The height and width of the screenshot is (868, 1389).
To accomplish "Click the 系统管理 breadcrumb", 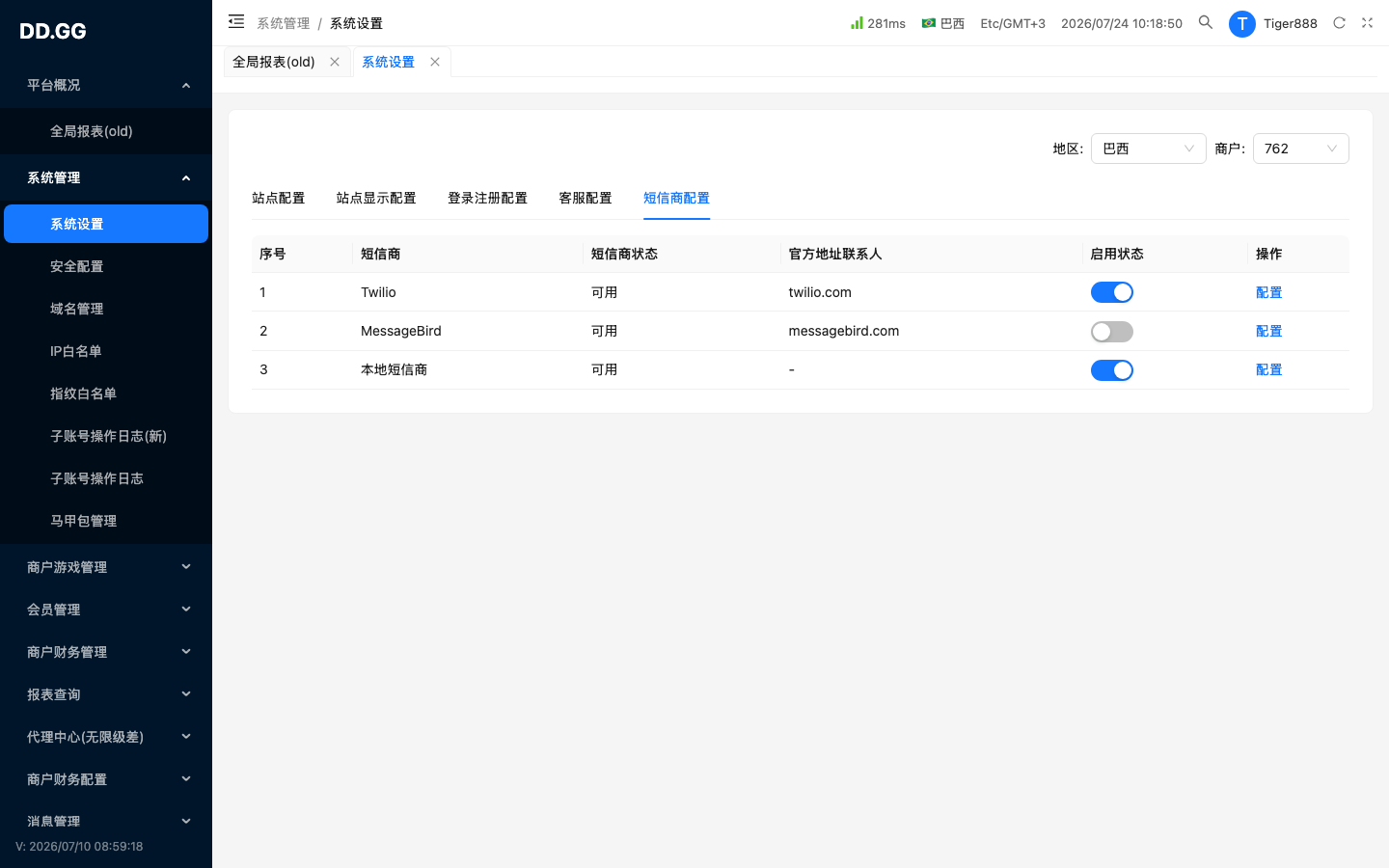I will click(x=284, y=23).
